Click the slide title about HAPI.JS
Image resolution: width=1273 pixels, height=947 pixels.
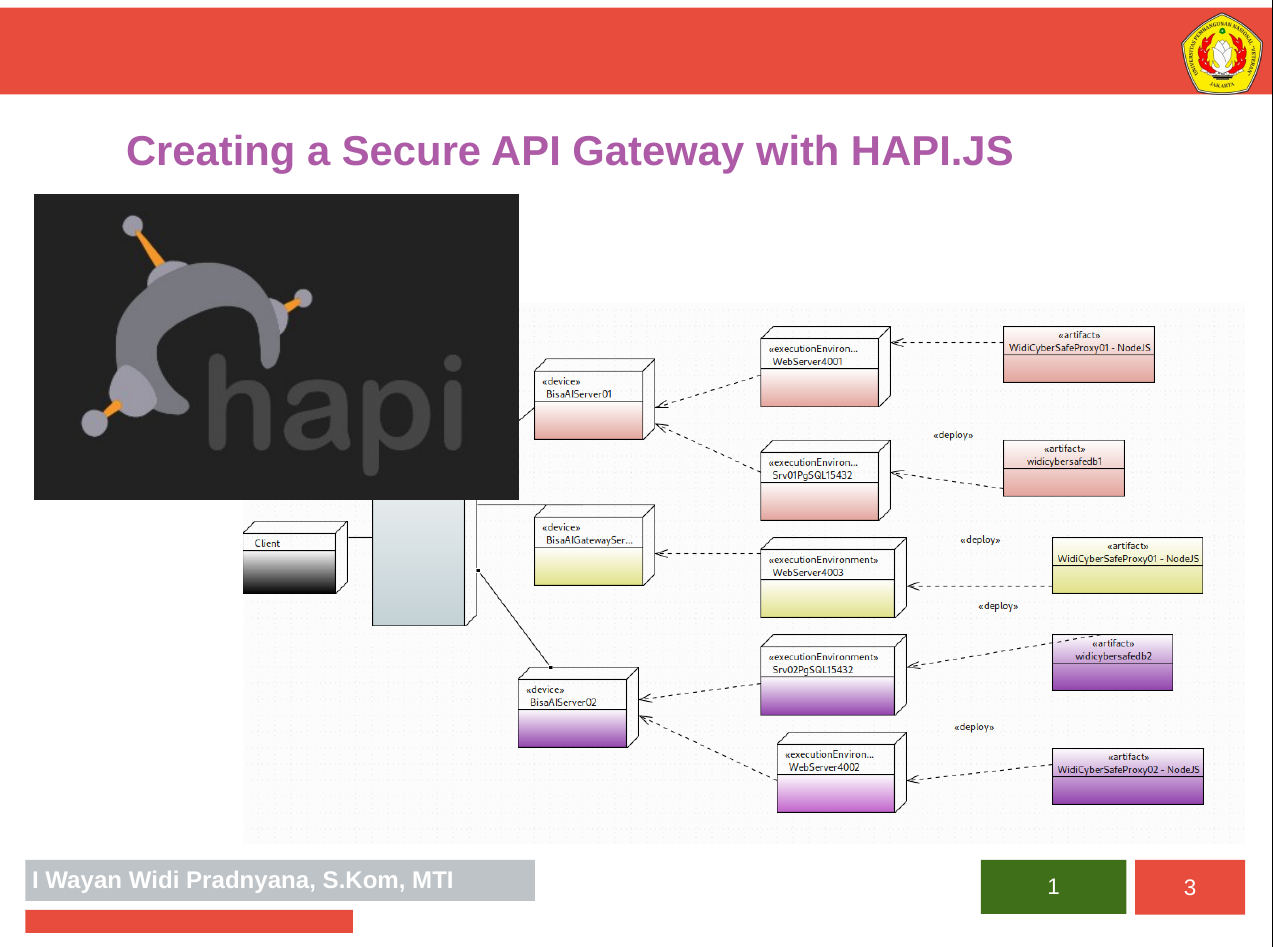click(569, 151)
